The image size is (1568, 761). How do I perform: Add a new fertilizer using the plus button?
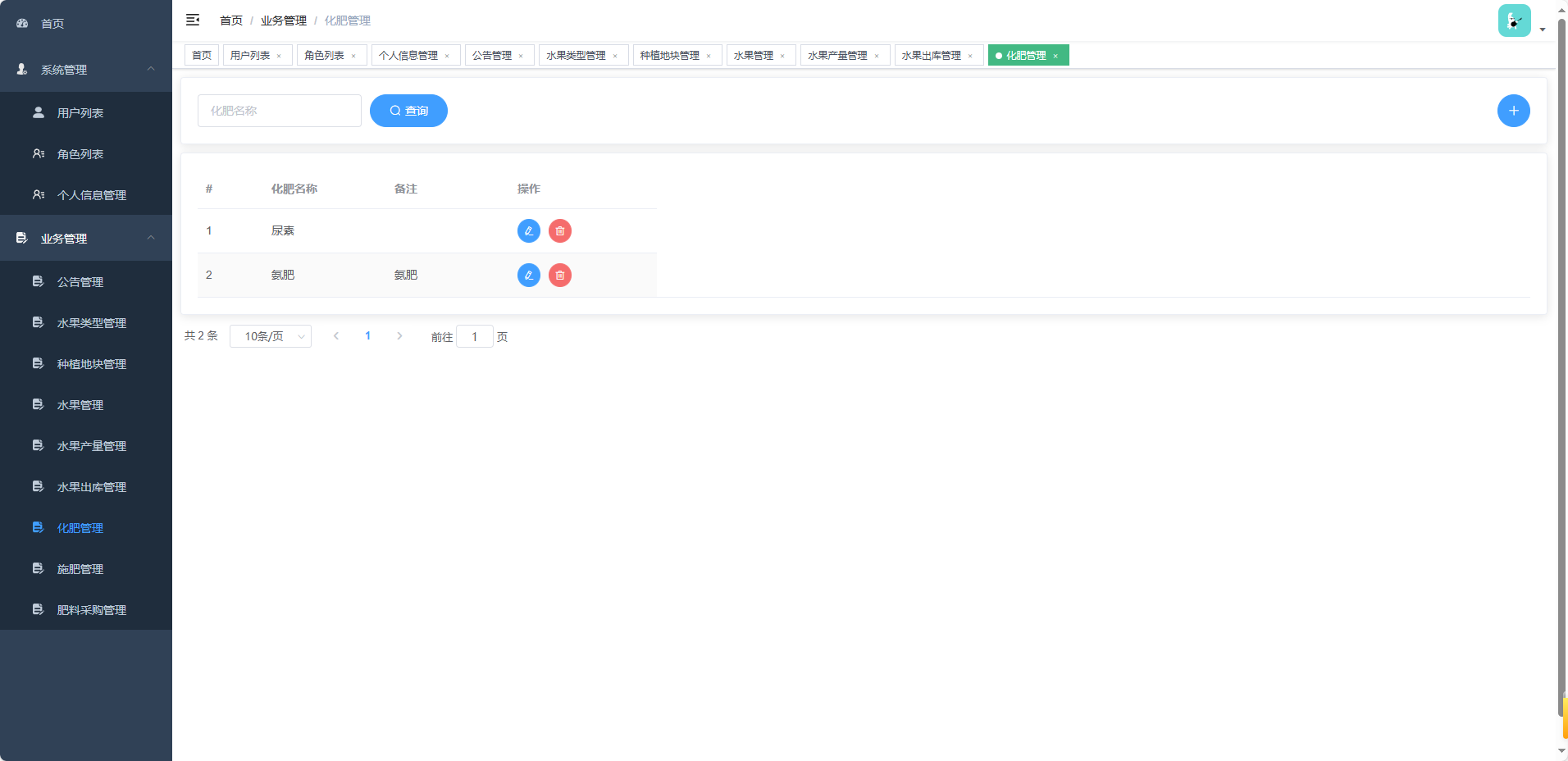(x=1513, y=110)
